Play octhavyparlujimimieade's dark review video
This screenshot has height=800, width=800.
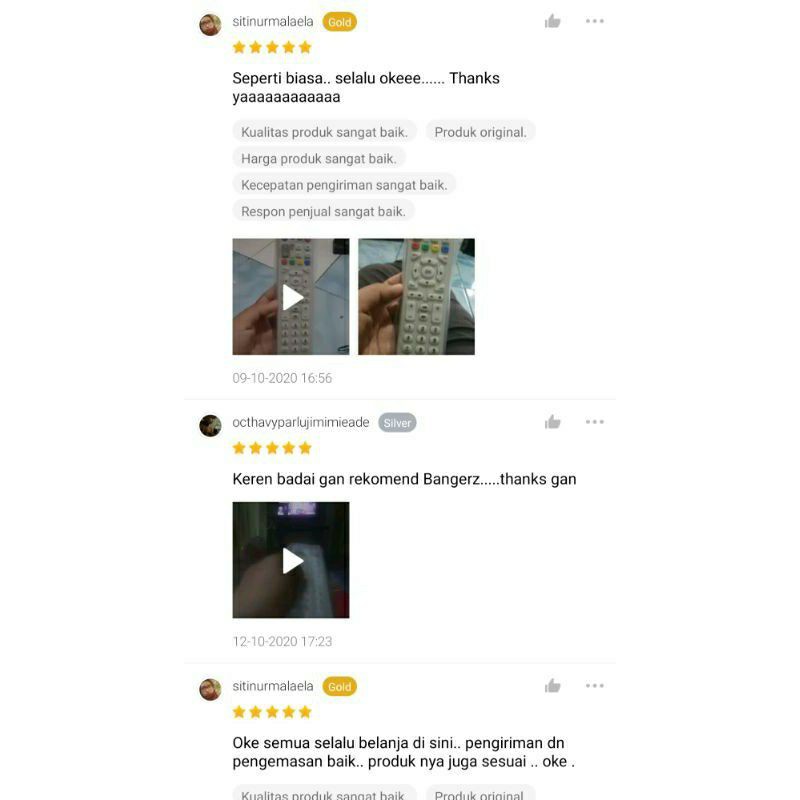pyautogui.click(x=291, y=560)
